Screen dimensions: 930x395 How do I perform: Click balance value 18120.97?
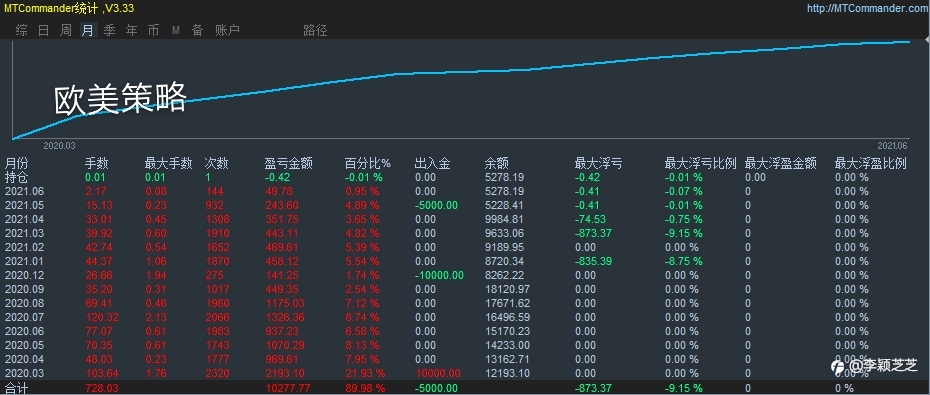tap(507, 289)
